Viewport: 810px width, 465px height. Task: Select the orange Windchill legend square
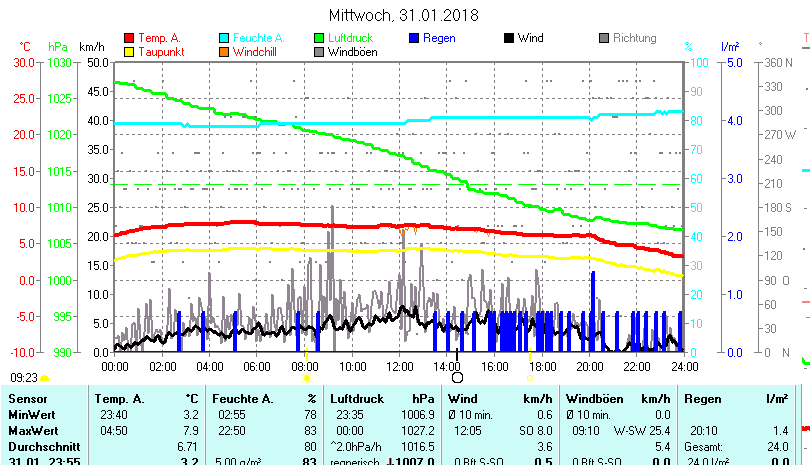tap(224, 51)
